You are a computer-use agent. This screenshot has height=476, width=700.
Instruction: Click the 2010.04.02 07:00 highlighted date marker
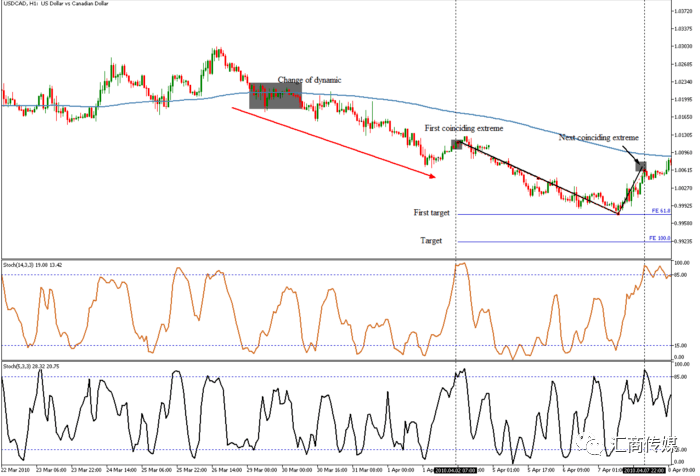coord(456,470)
